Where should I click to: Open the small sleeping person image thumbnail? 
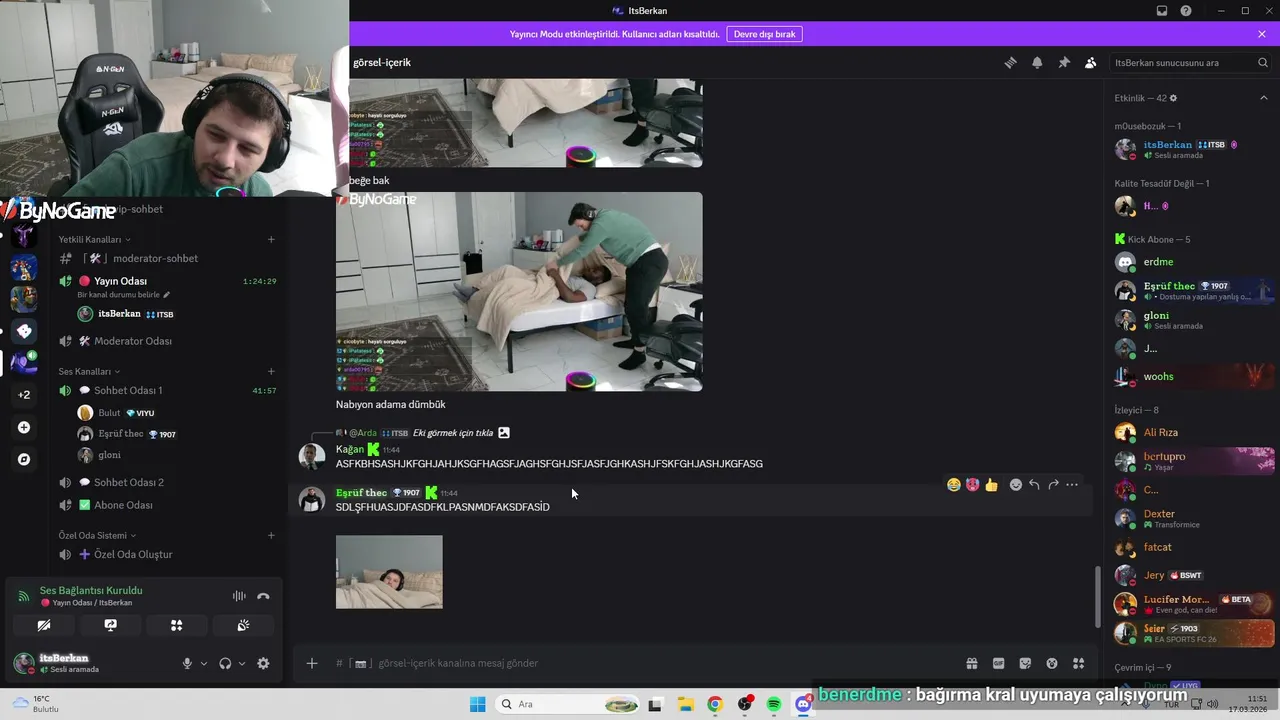click(389, 572)
